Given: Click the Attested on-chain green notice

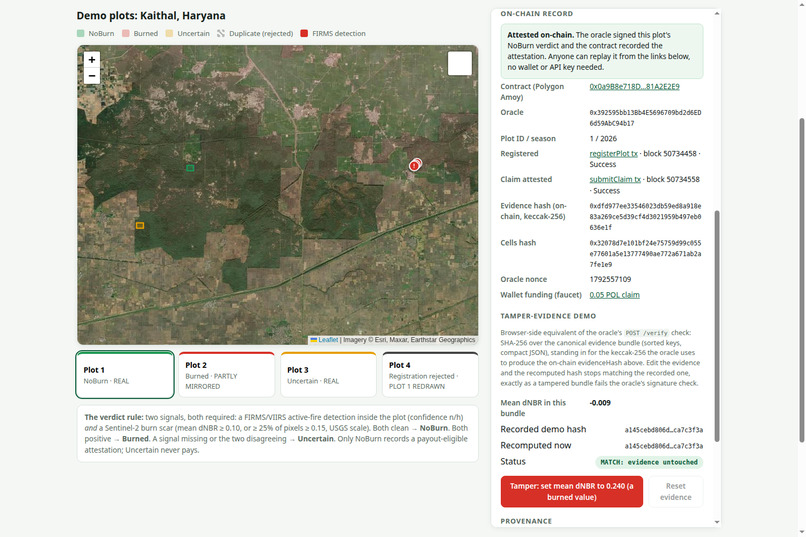Looking at the screenshot, I should pos(602,51).
